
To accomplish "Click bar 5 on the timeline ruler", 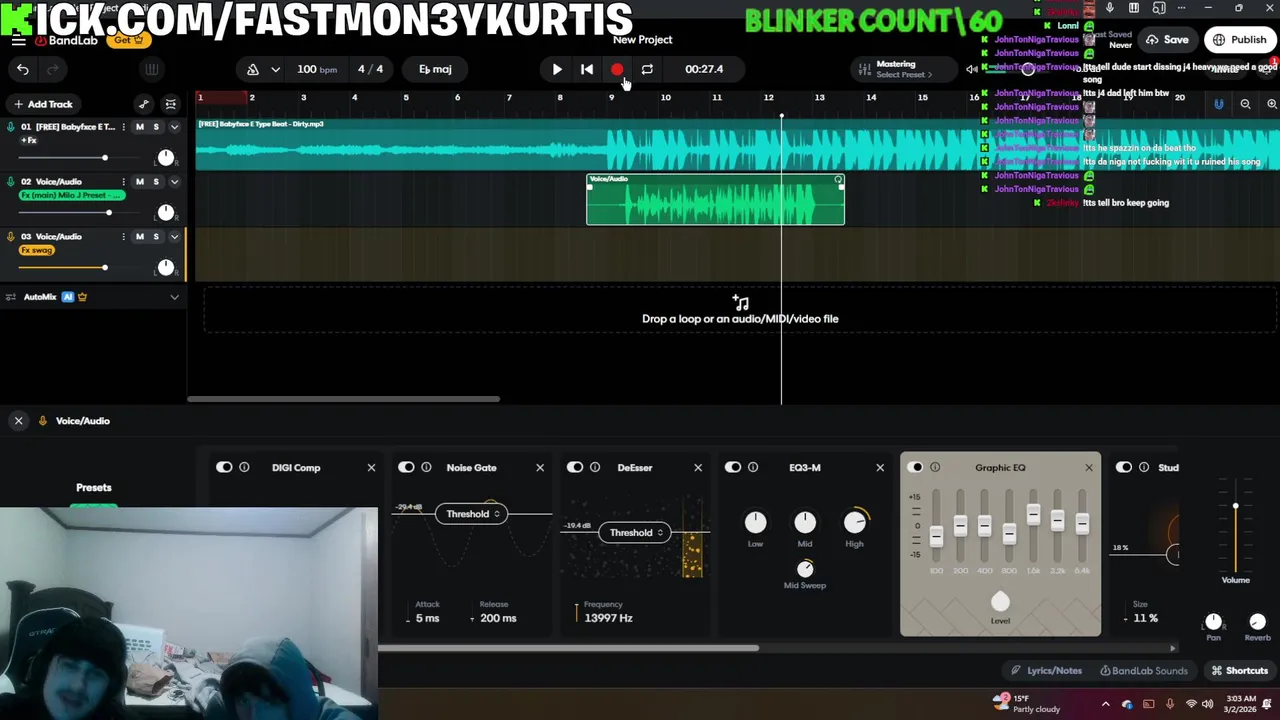I will (x=406, y=97).
